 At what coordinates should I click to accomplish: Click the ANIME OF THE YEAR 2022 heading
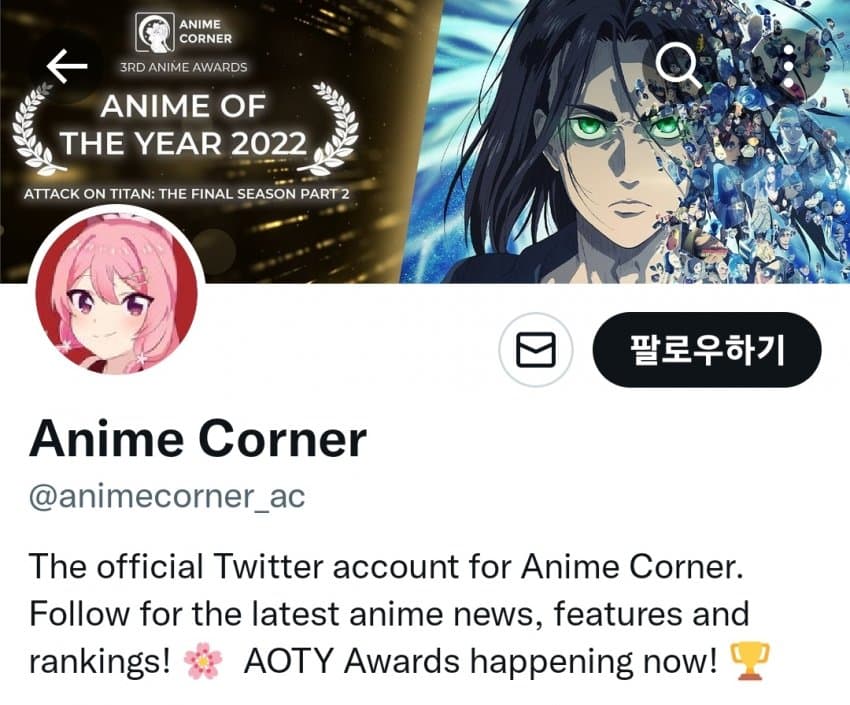(183, 125)
